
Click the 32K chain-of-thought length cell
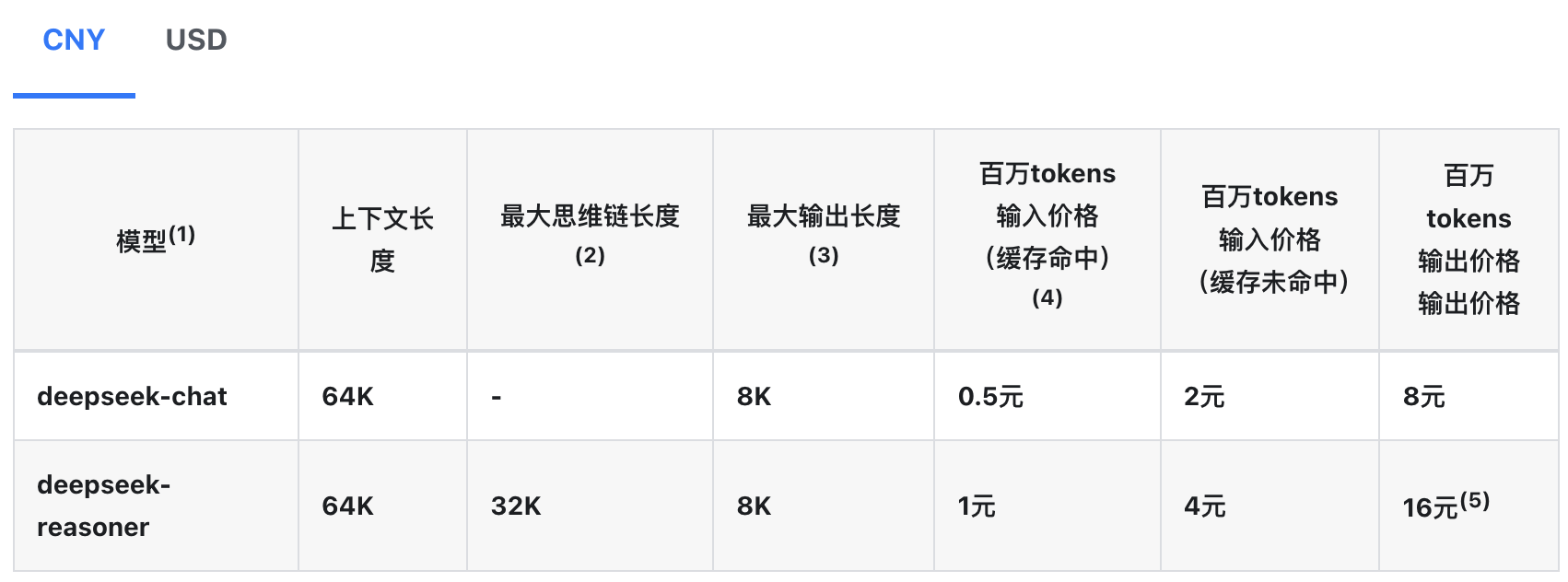tap(516, 506)
